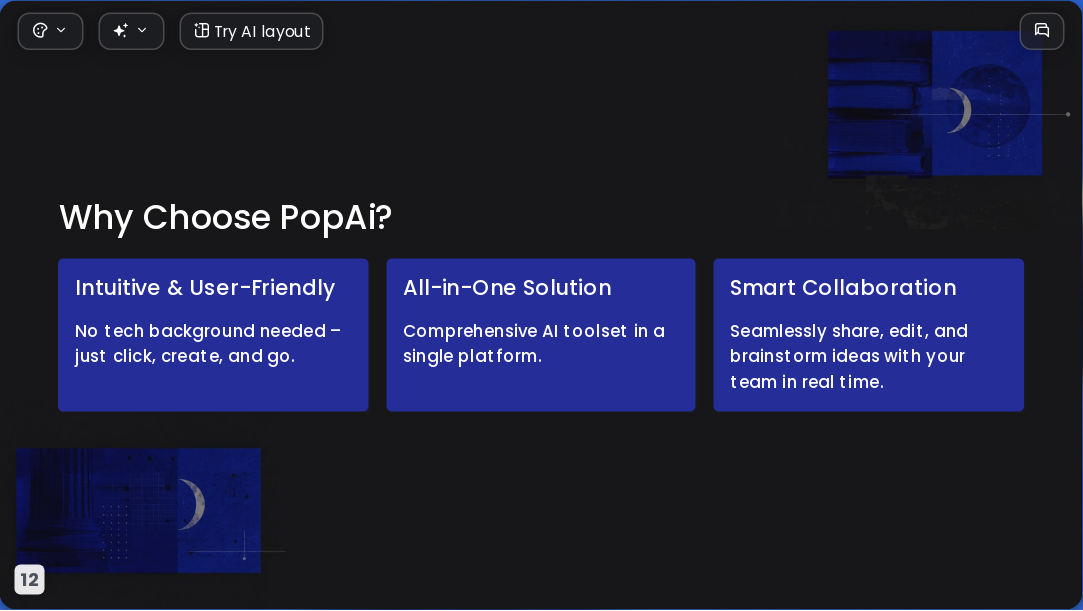Click the 'Seamlessly share, edit' description text
Image resolution: width=1083 pixels, height=611 pixels.
click(x=849, y=356)
